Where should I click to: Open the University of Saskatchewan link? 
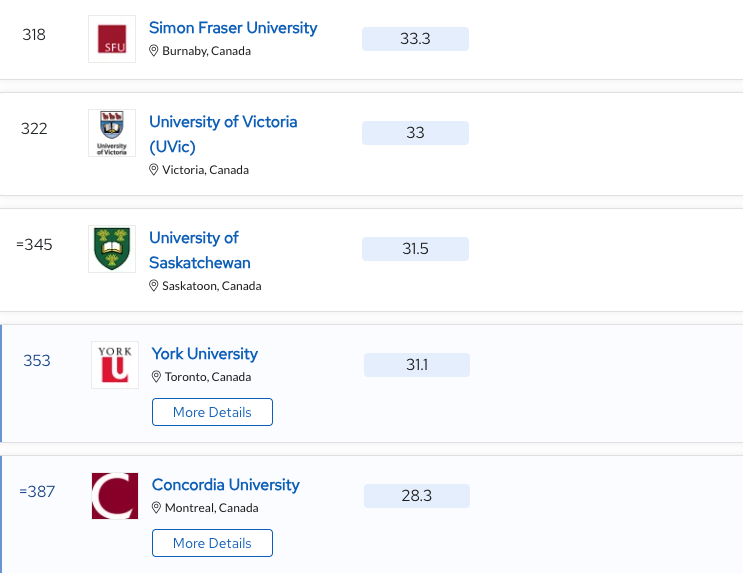click(x=194, y=238)
